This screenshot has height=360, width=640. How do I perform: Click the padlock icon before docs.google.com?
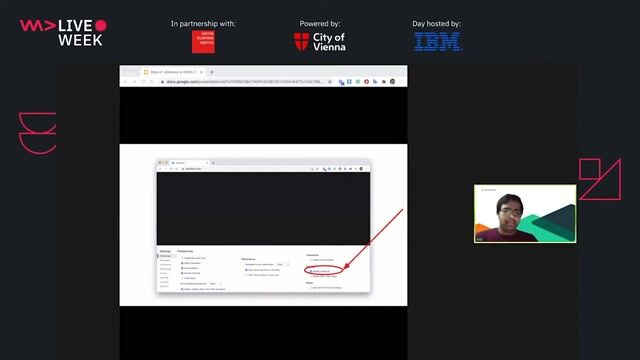tap(162, 82)
